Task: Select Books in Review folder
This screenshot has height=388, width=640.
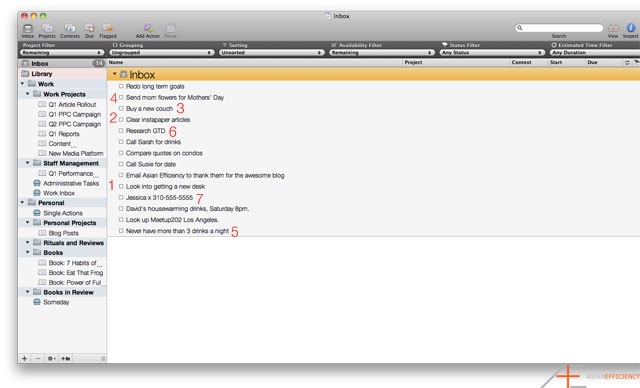Action: click(x=68, y=292)
